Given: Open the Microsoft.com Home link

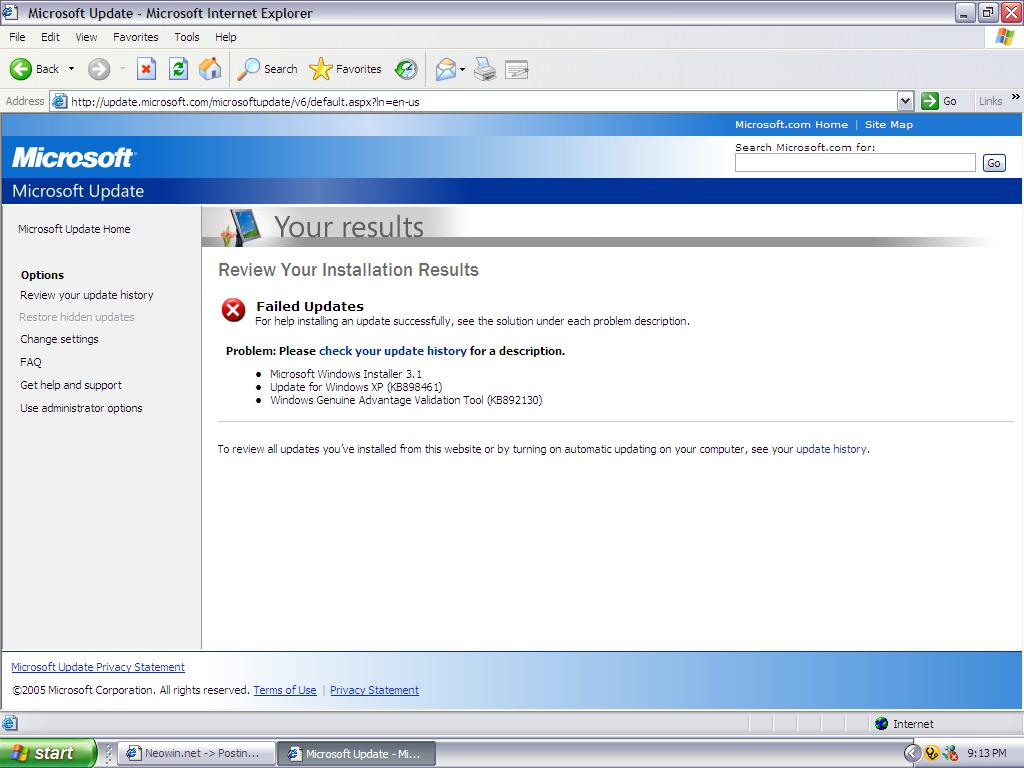Looking at the screenshot, I should coord(791,124).
